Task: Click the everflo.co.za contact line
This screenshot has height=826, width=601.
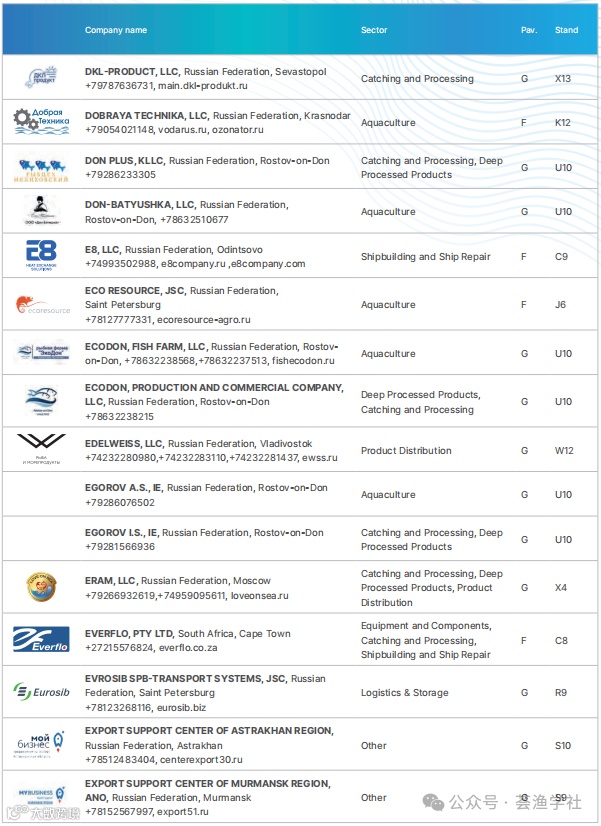Action: coord(151,648)
